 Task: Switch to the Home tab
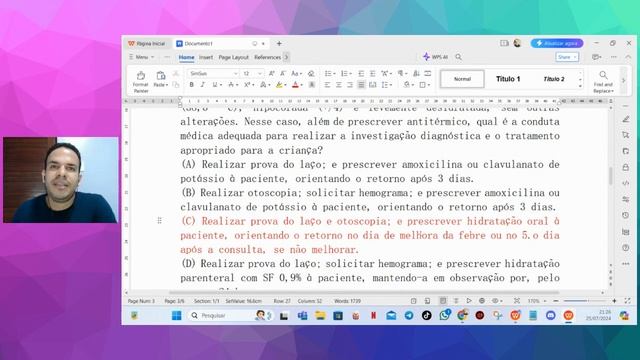187,57
